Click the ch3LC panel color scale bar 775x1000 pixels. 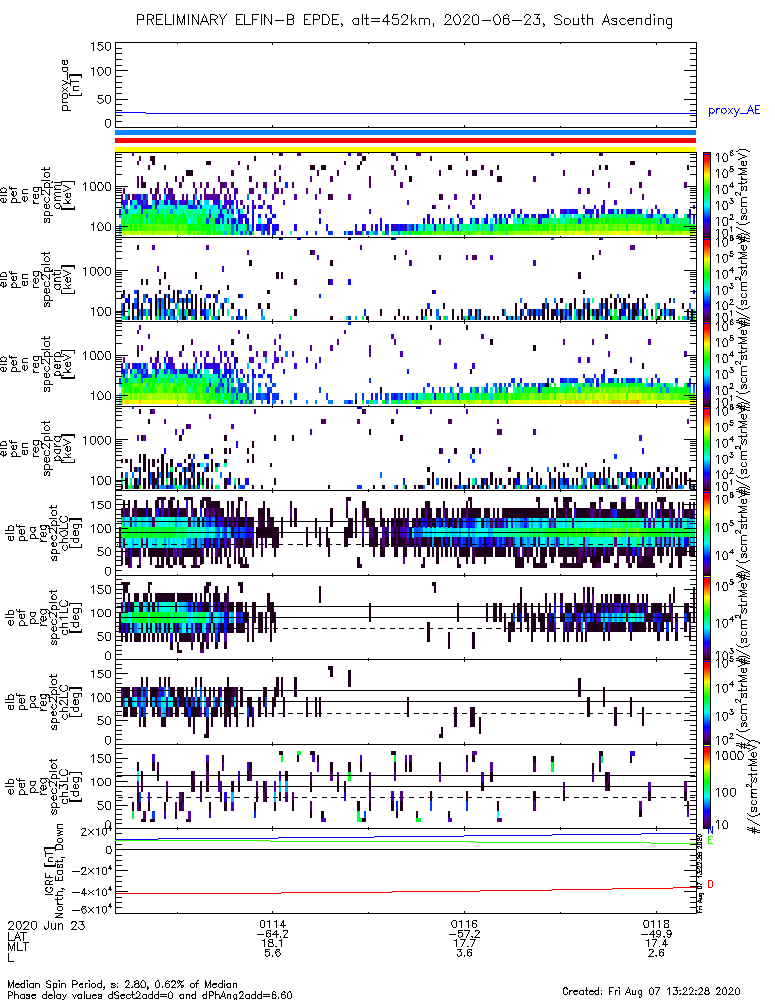pos(706,787)
